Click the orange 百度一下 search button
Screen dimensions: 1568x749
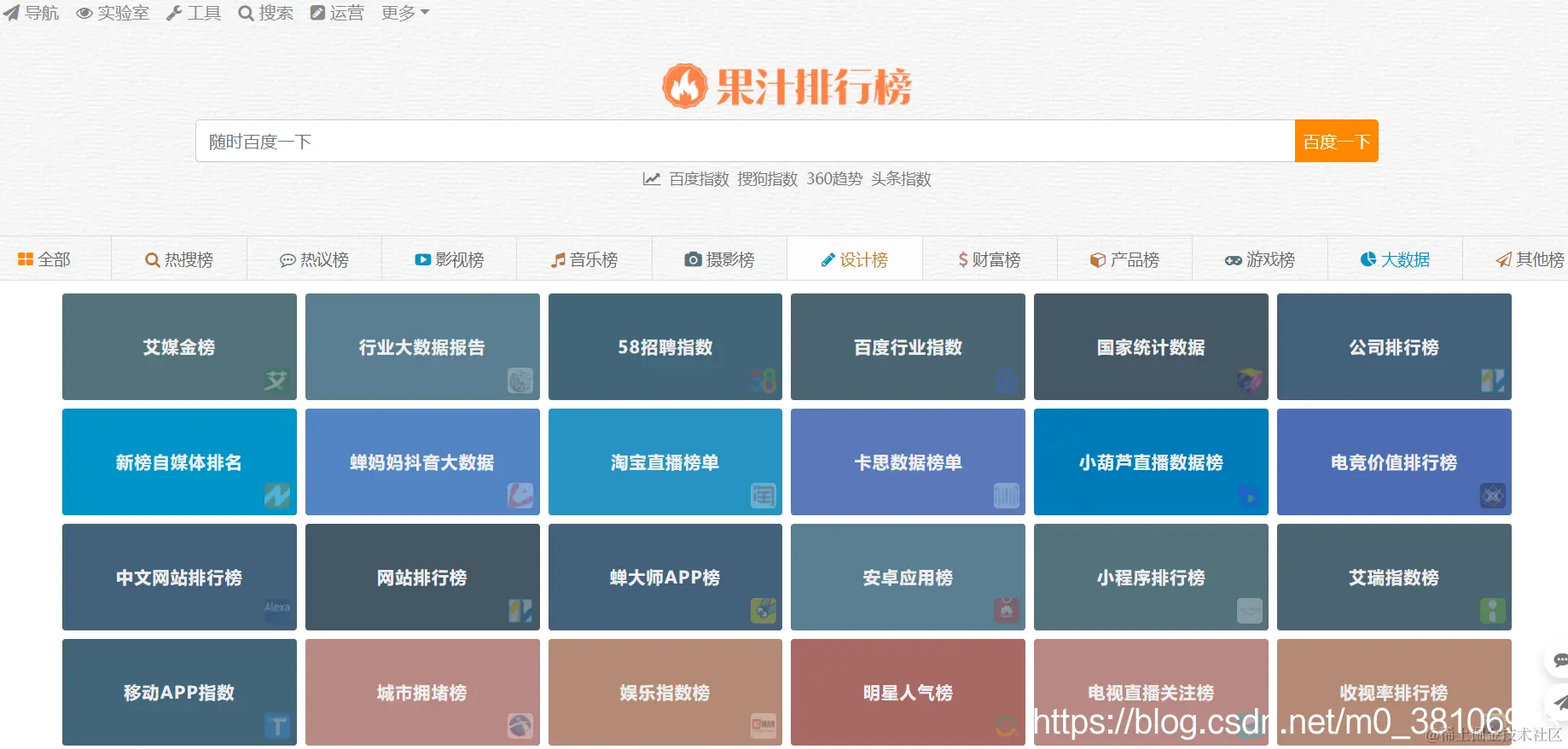coord(1336,141)
